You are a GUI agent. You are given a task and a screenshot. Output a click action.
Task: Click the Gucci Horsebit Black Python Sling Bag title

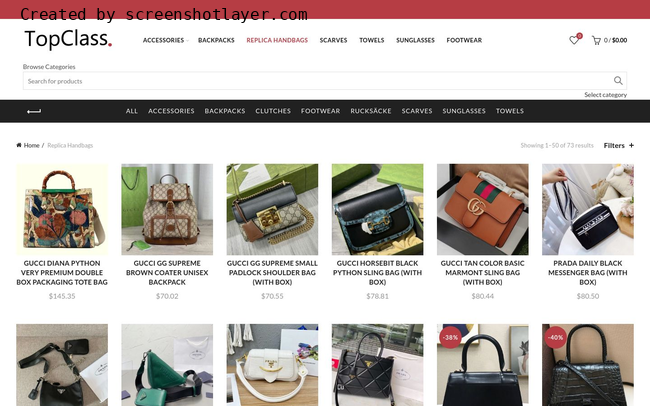click(x=377, y=272)
